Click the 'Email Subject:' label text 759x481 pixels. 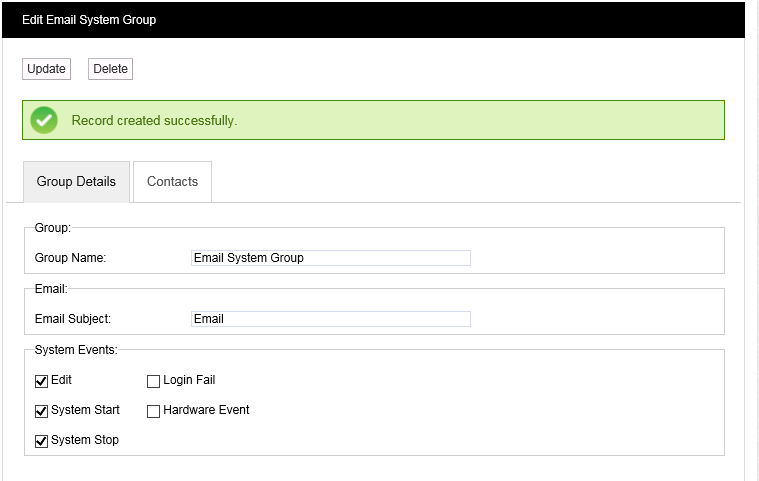click(x=73, y=319)
